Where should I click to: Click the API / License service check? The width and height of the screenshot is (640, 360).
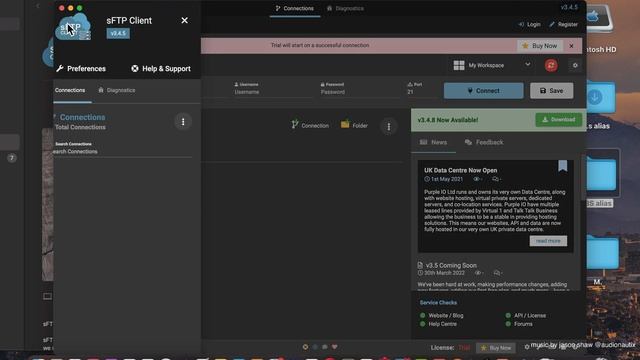(x=525, y=316)
